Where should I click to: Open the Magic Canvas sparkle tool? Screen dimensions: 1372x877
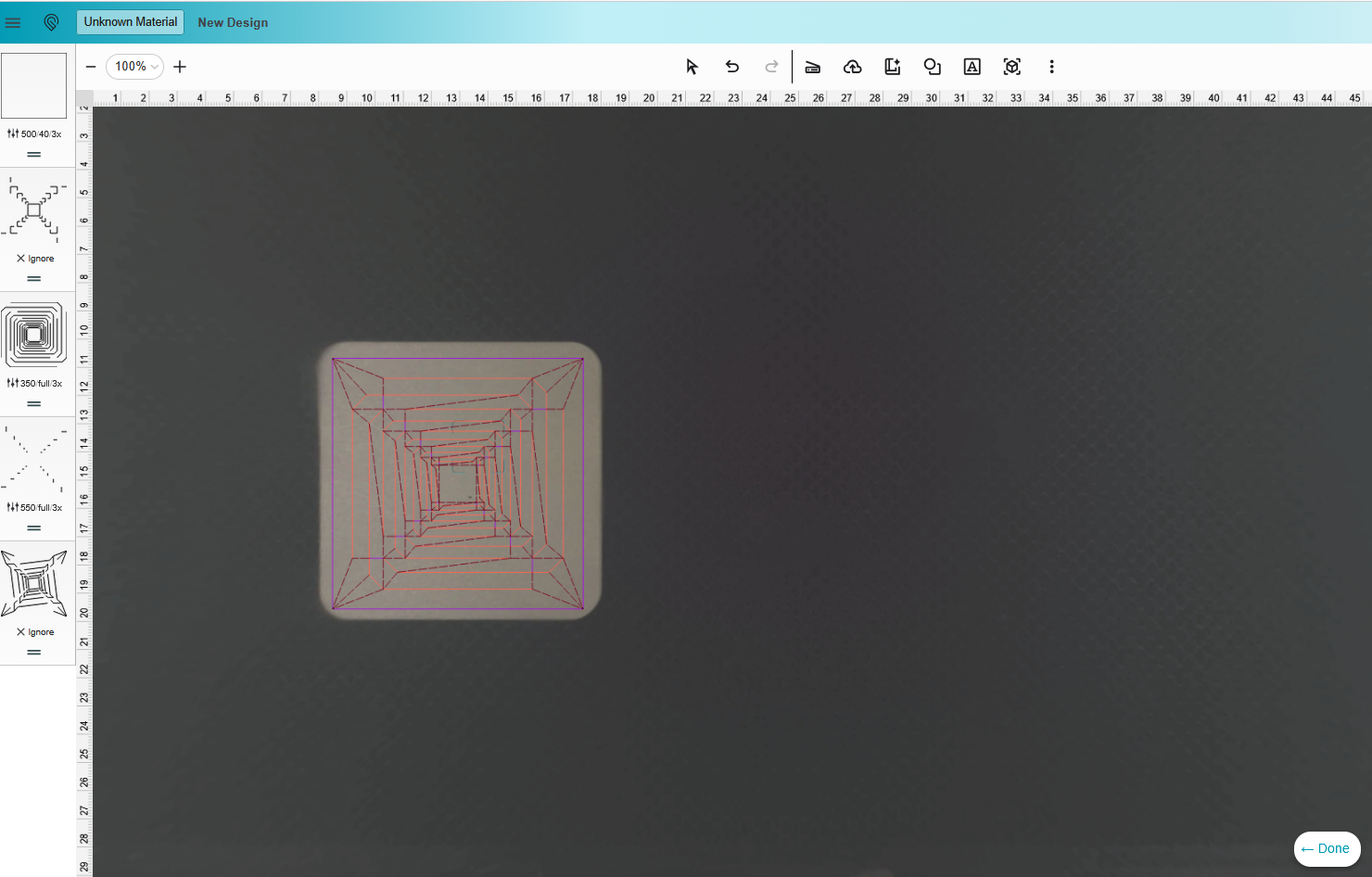893,67
